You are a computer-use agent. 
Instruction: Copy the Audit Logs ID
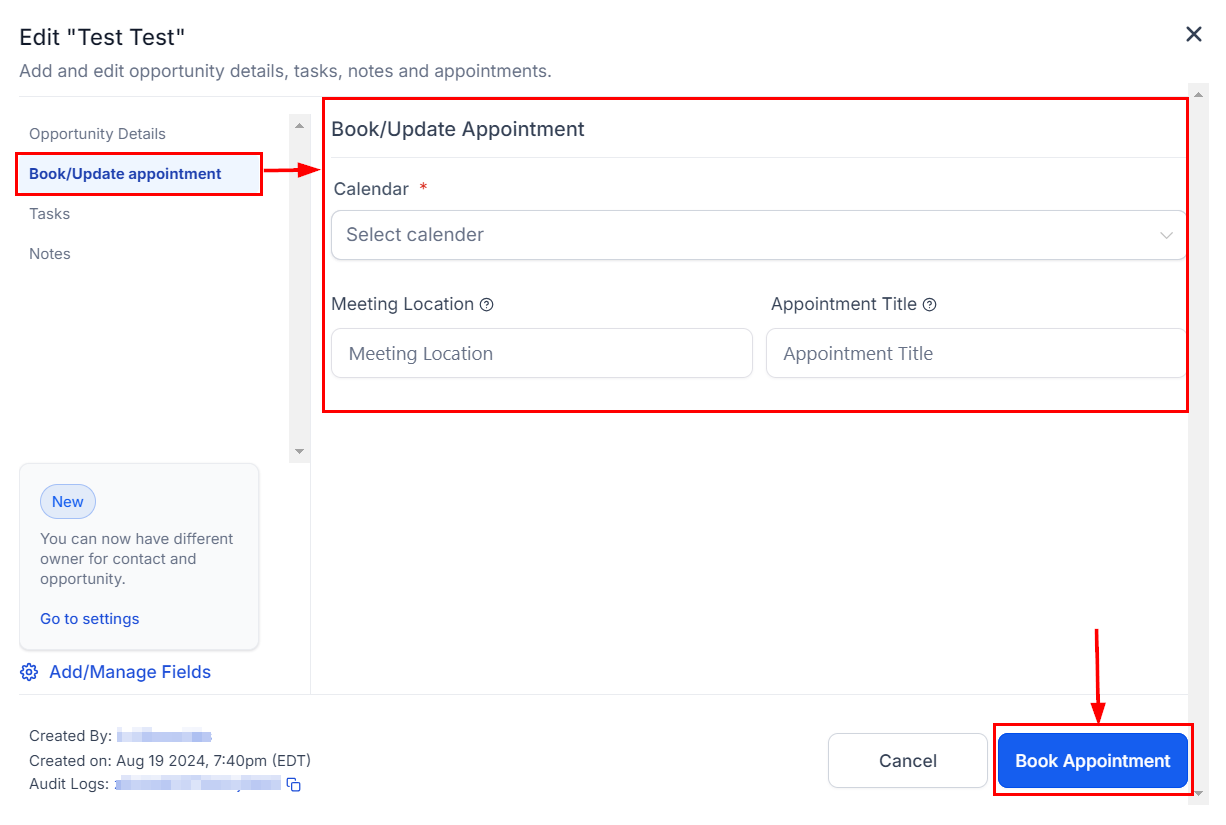pyautogui.click(x=294, y=785)
